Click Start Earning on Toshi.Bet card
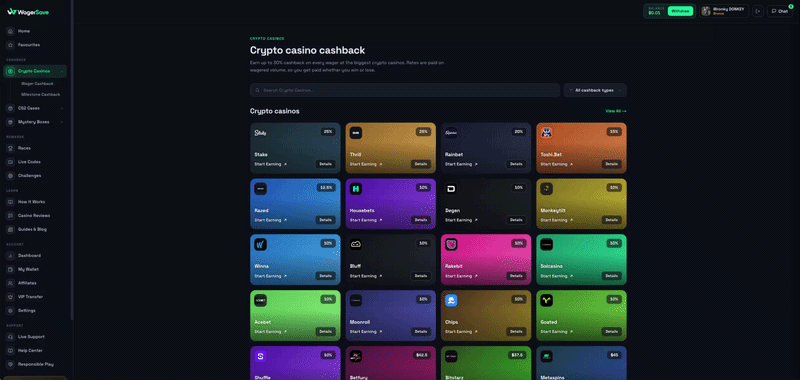 tap(557, 164)
